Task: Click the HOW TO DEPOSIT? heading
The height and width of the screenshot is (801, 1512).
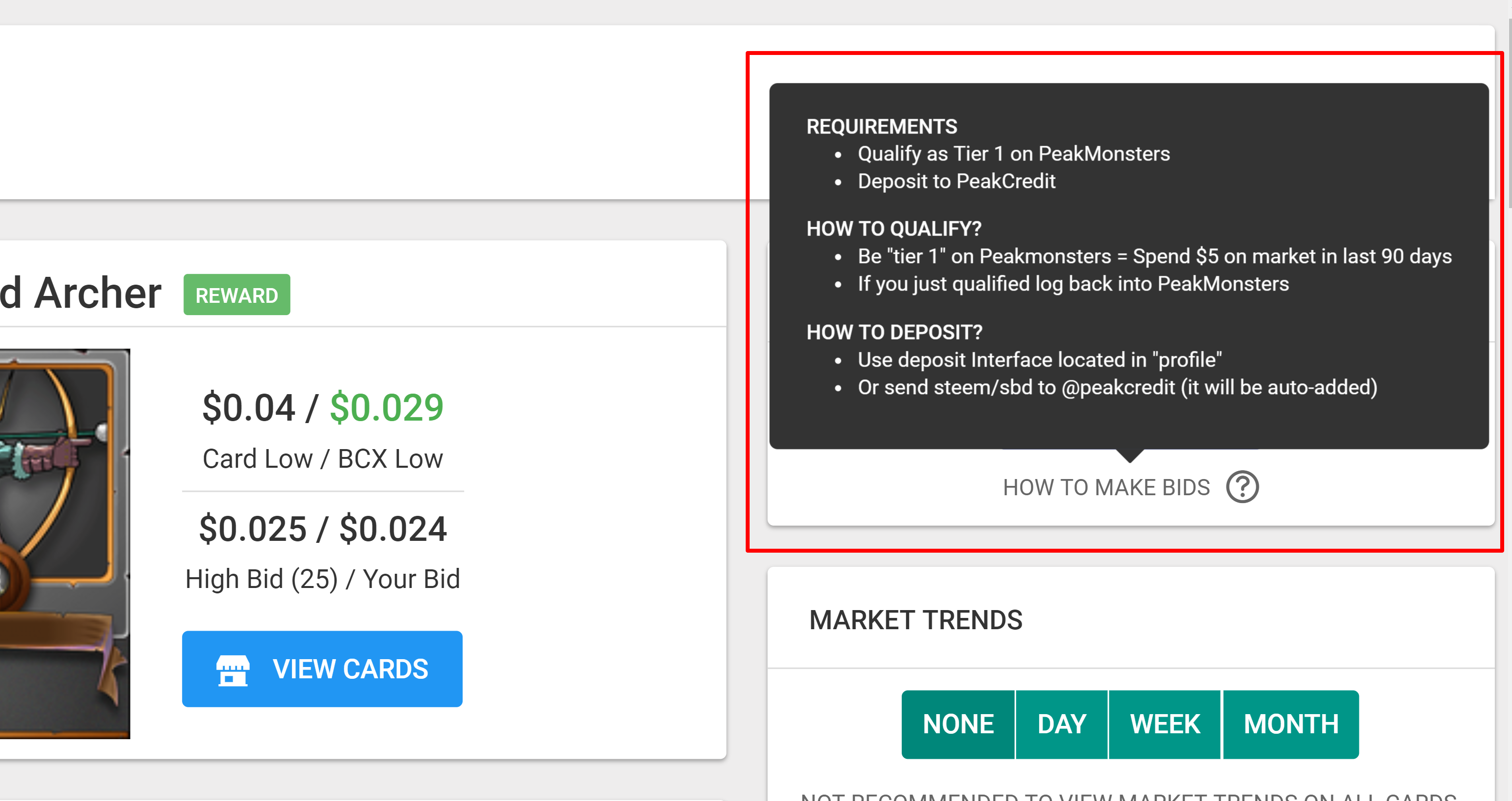Action: (894, 332)
